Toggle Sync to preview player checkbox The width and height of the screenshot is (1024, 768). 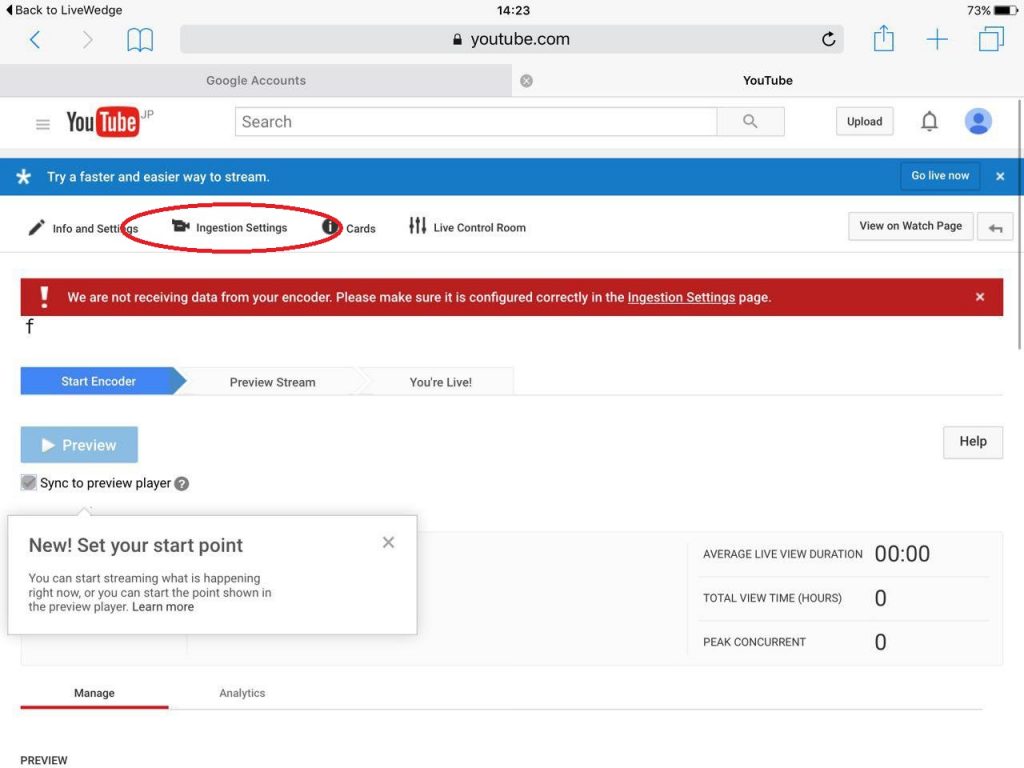29,483
